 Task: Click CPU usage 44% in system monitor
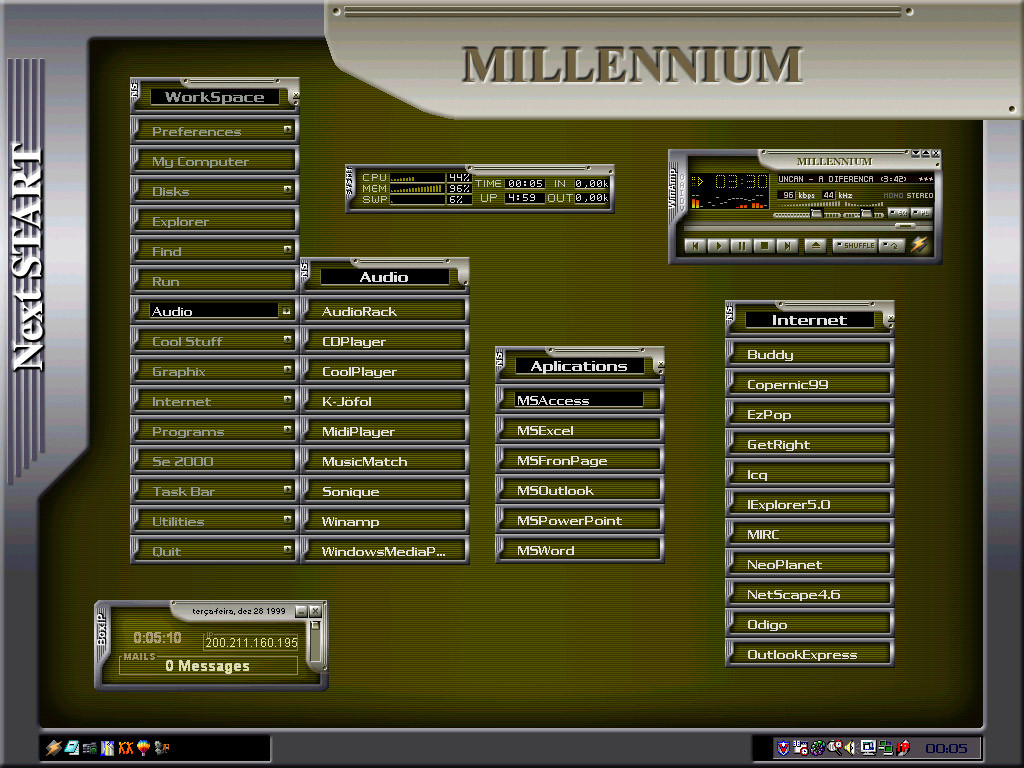coord(459,177)
